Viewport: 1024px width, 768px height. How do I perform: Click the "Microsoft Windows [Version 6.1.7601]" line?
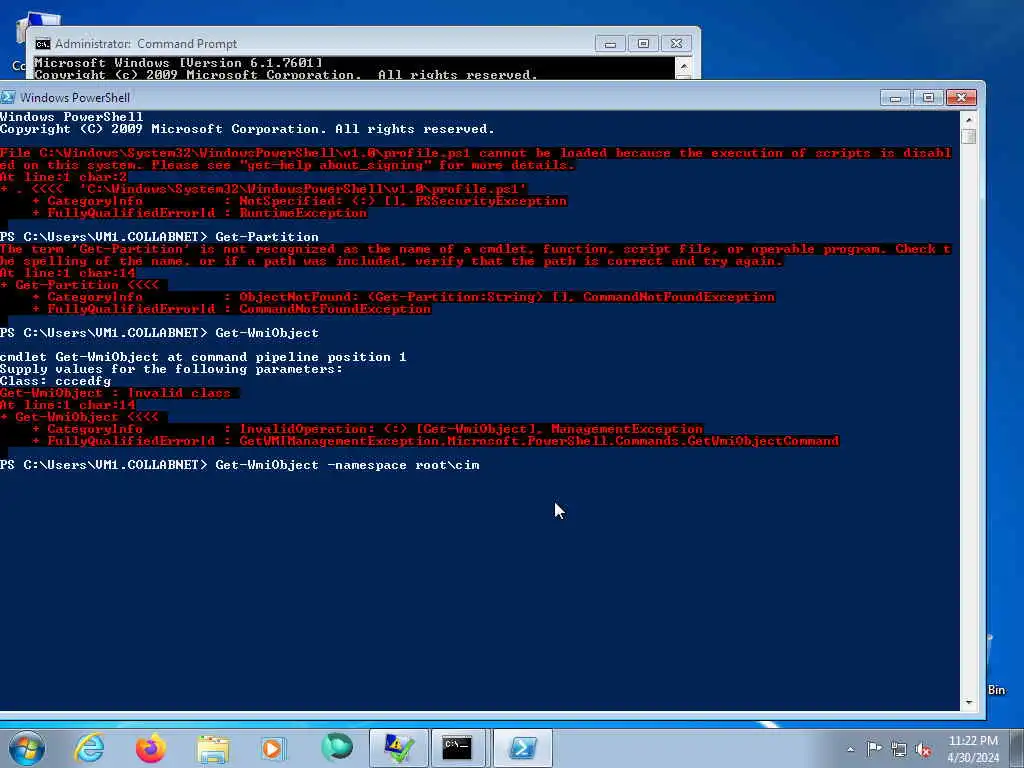[178, 63]
